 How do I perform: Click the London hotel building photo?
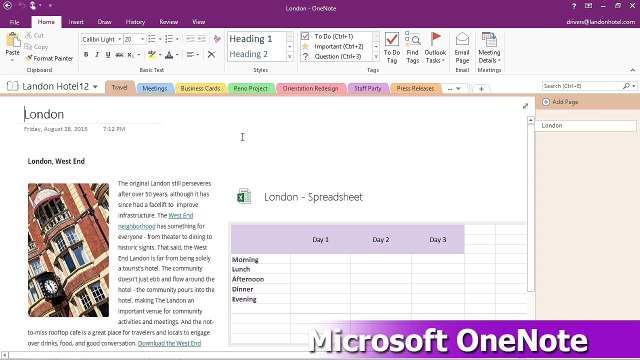pos(69,250)
